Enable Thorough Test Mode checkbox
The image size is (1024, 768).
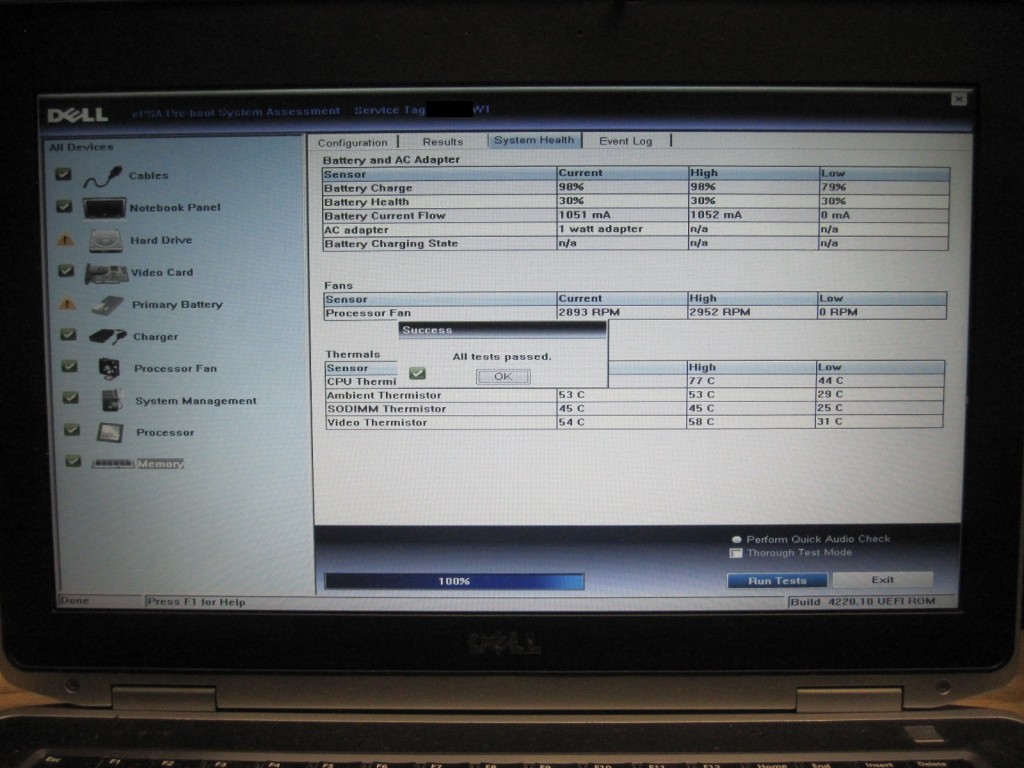coord(736,553)
